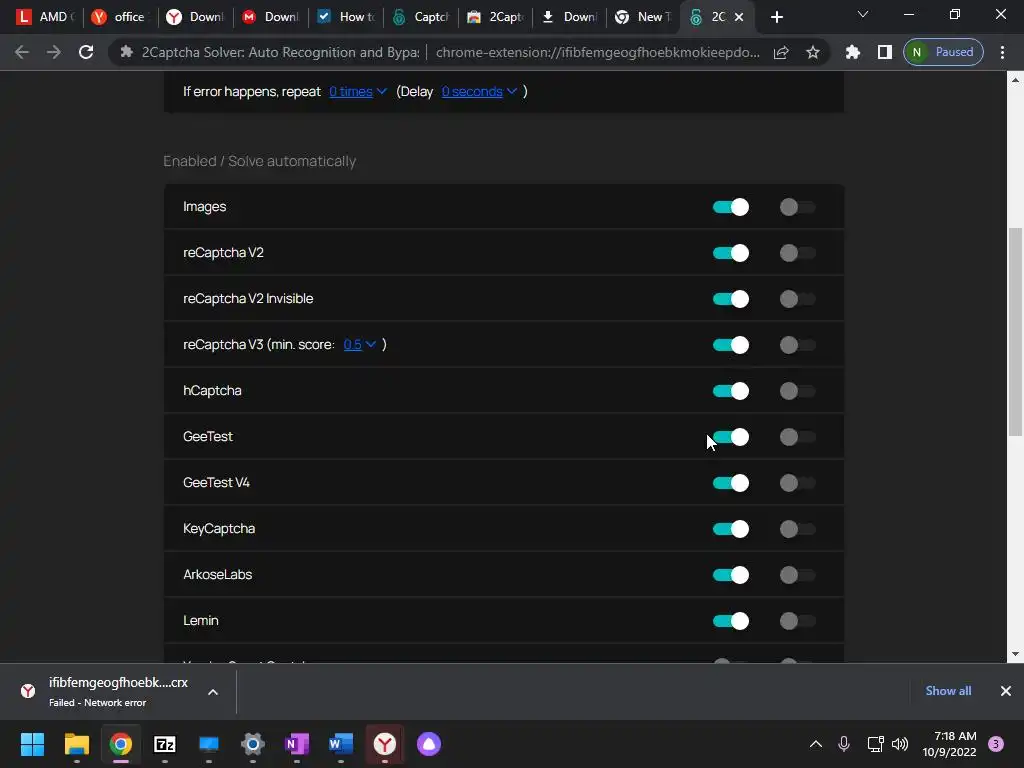Switch to the Captcha tab
Screen dimensions: 1024x768
pos(421,17)
